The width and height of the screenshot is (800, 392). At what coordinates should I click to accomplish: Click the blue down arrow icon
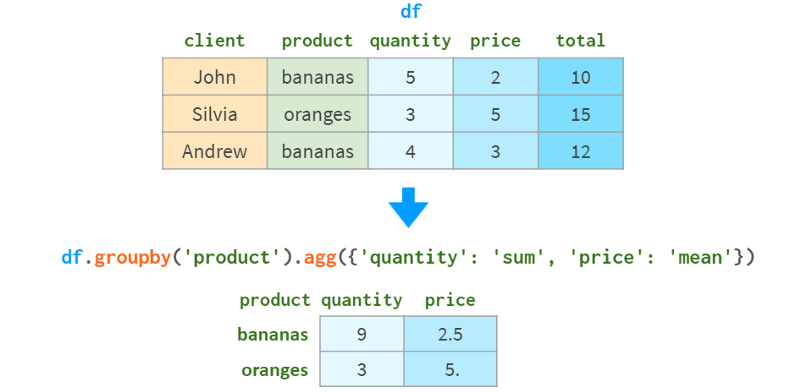coord(408,207)
